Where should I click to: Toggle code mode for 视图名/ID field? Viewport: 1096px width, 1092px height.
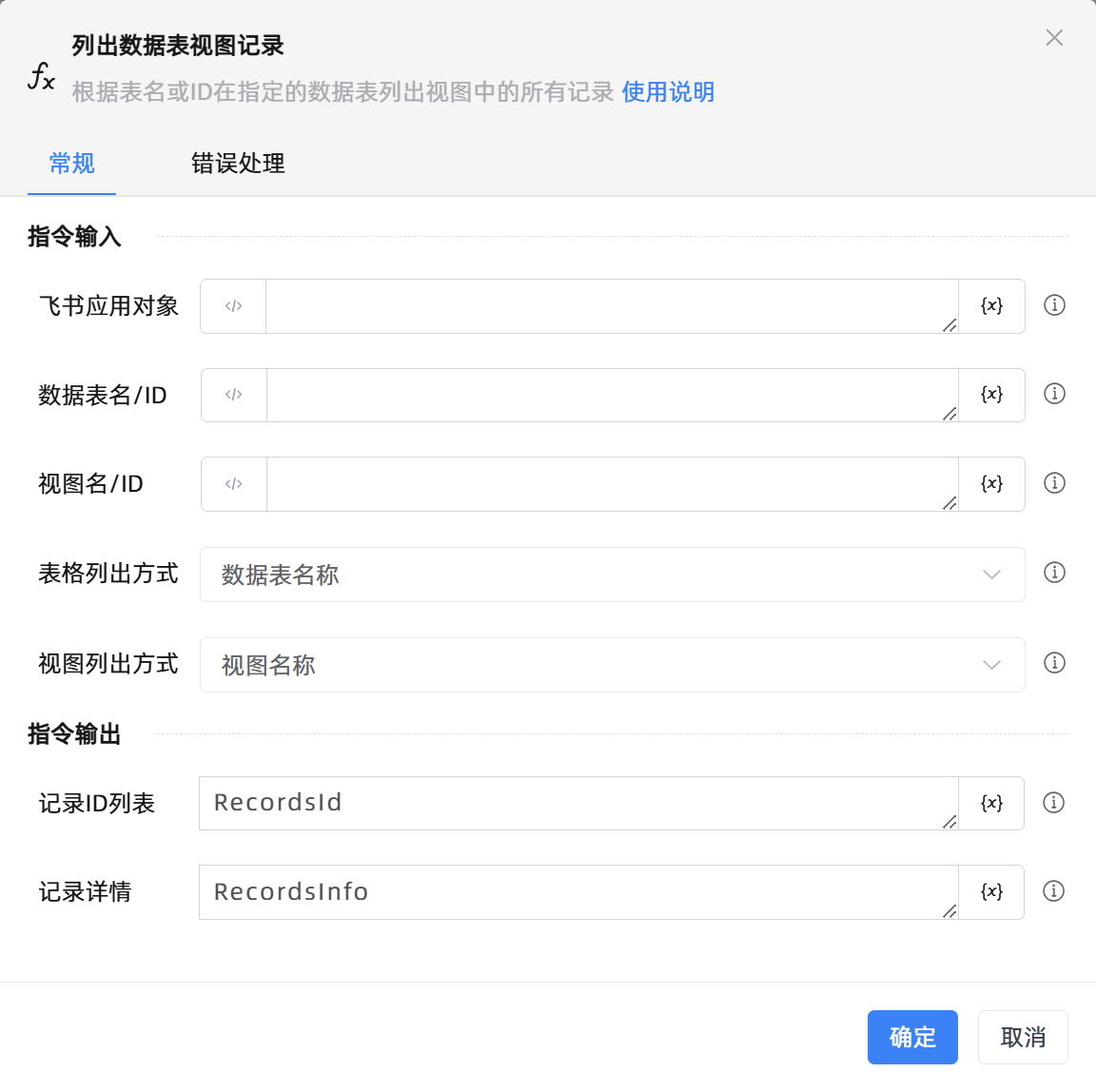click(x=233, y=483)
